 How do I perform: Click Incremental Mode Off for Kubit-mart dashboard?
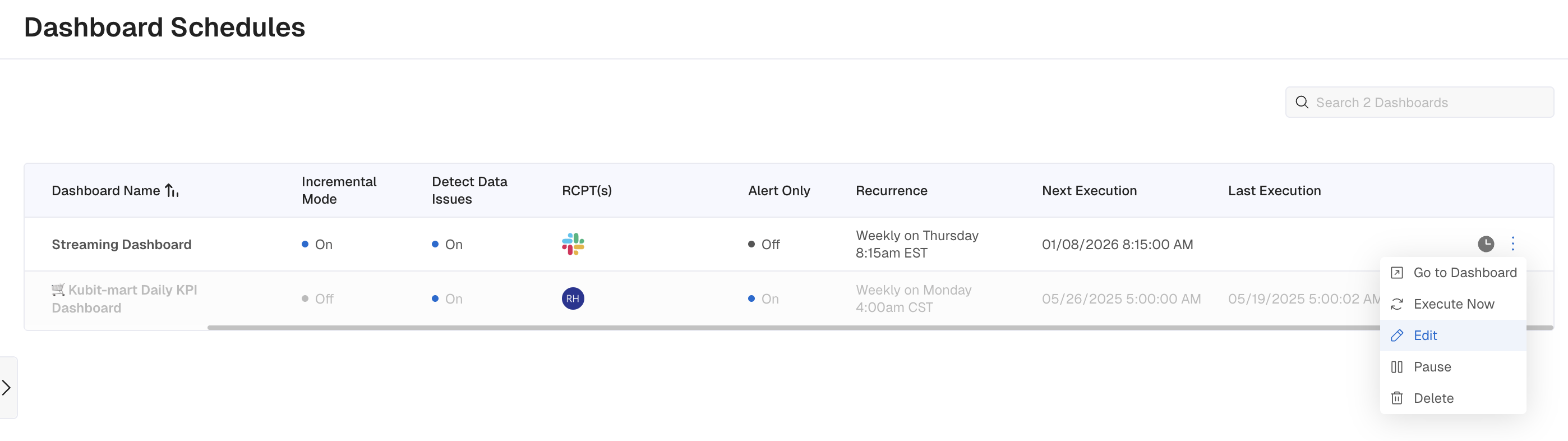click(318, 299)
